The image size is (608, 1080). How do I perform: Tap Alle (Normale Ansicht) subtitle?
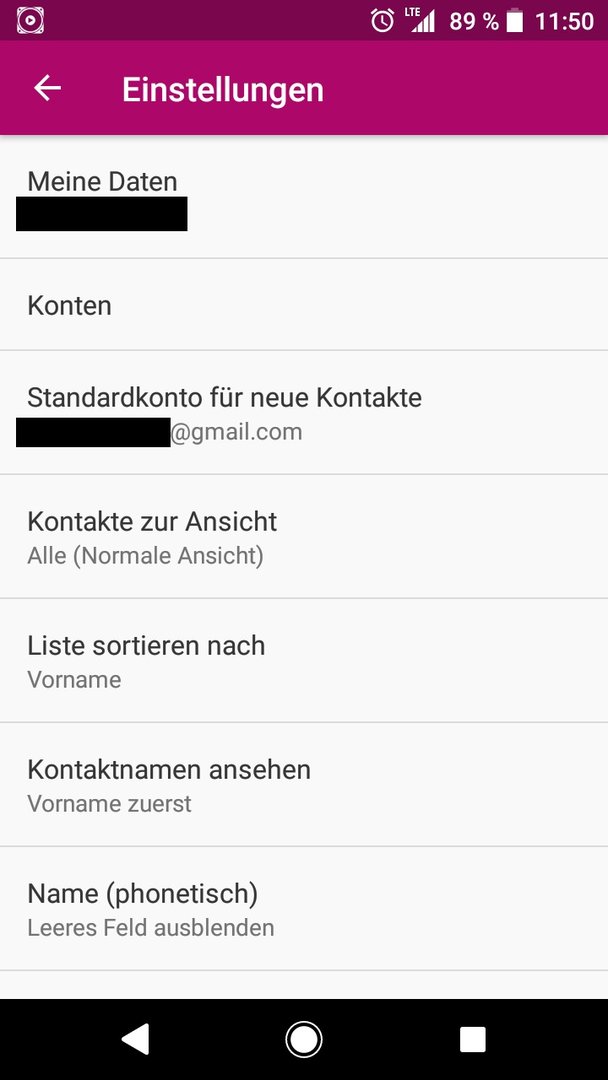(145, 555)
